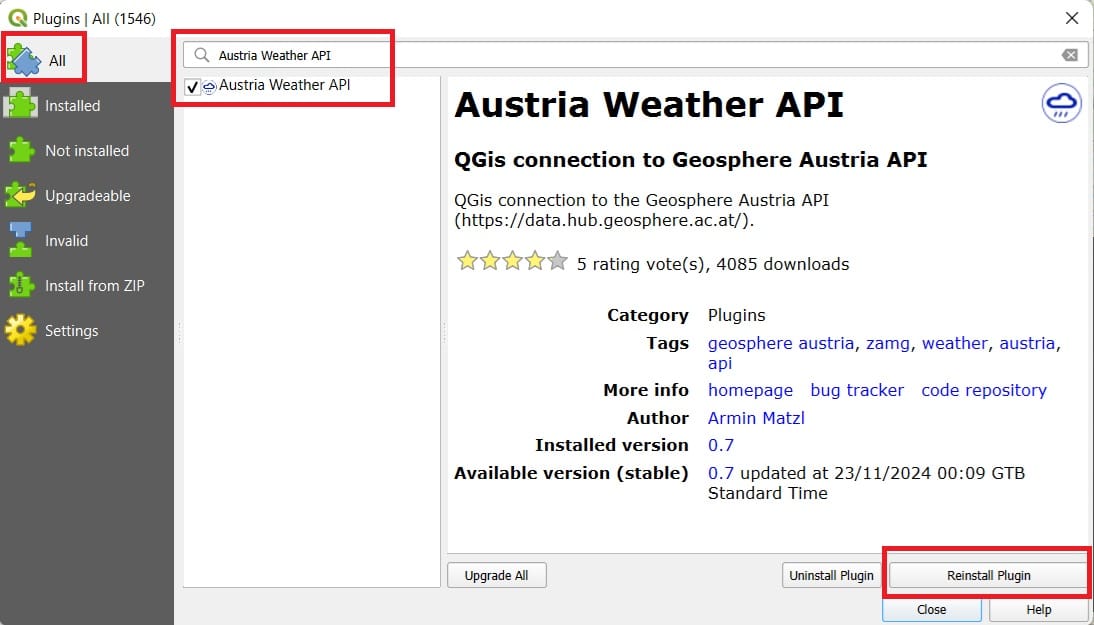The width and height of the screenshot is (1094, 625).
Task: Select Austria Weather API in the plugin list
Action: click(x=285, y=85)
